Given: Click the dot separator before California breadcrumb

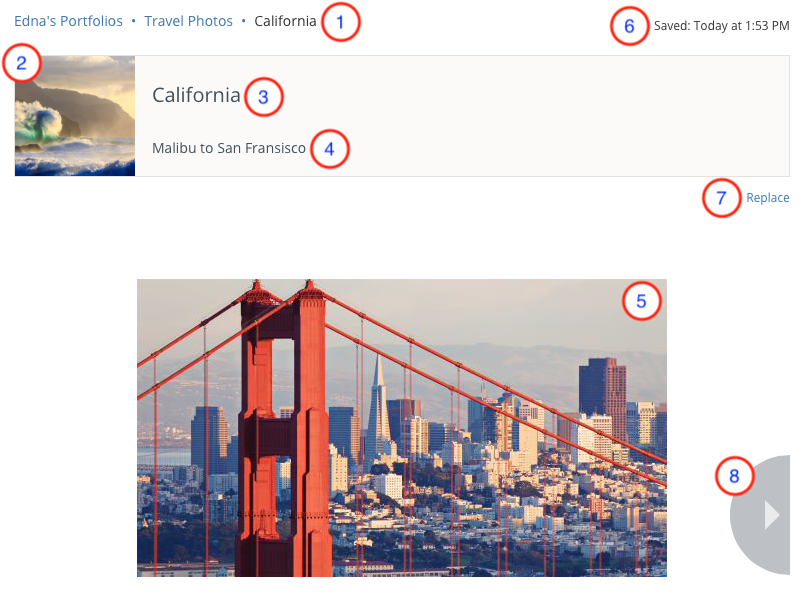Looking at the screenshot, I should point(244,21).
